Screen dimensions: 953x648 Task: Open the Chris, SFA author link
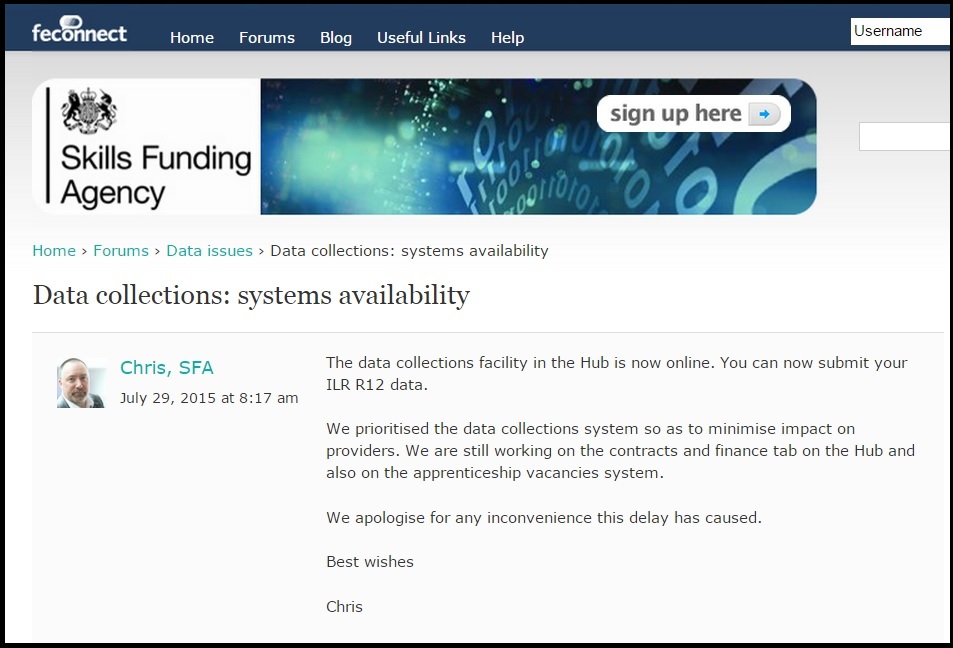point(167,368)
